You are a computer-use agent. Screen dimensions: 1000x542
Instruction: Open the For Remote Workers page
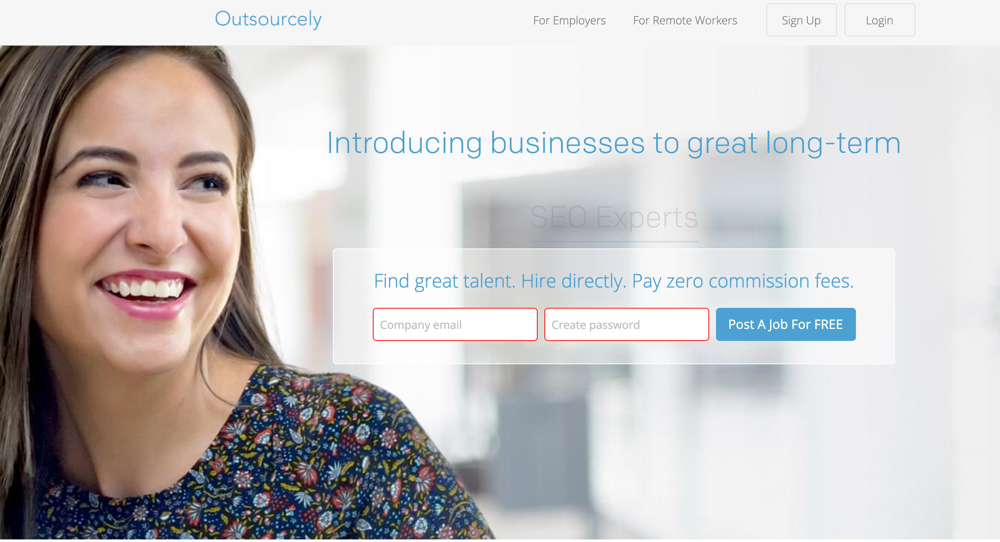coord(685,20)
